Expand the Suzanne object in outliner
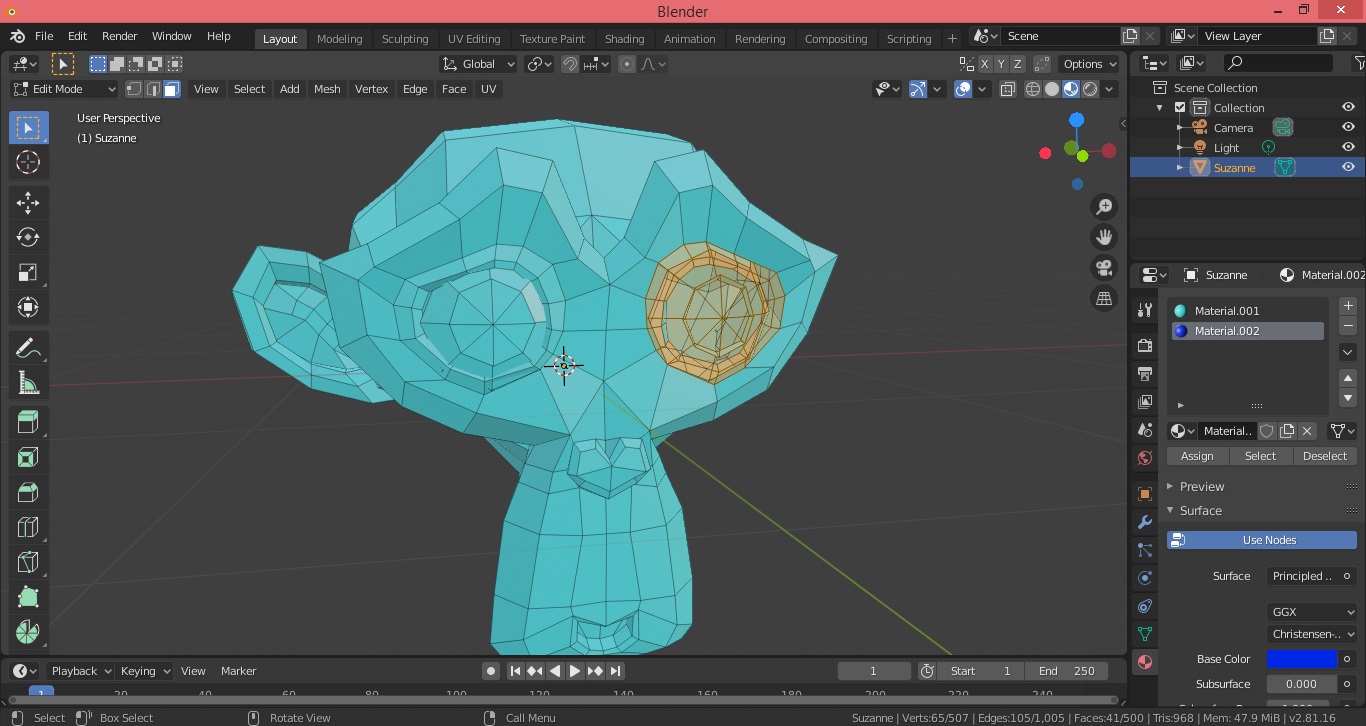1366x726 pixels. point(1180,168)
